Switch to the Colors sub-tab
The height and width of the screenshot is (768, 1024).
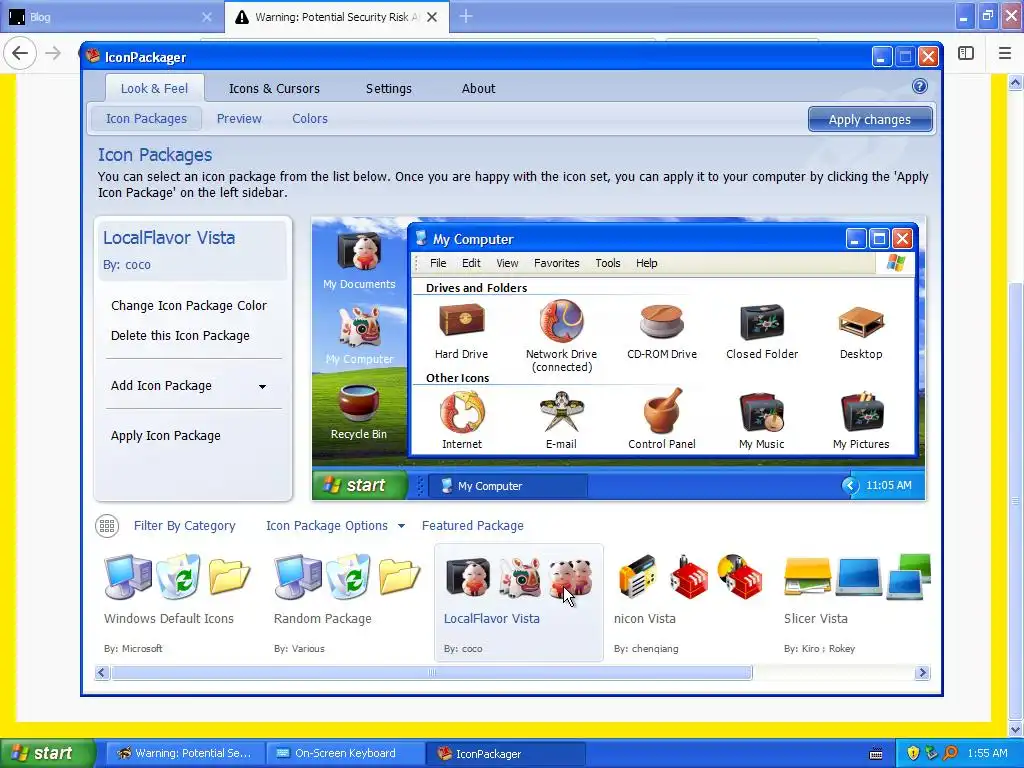310,119
